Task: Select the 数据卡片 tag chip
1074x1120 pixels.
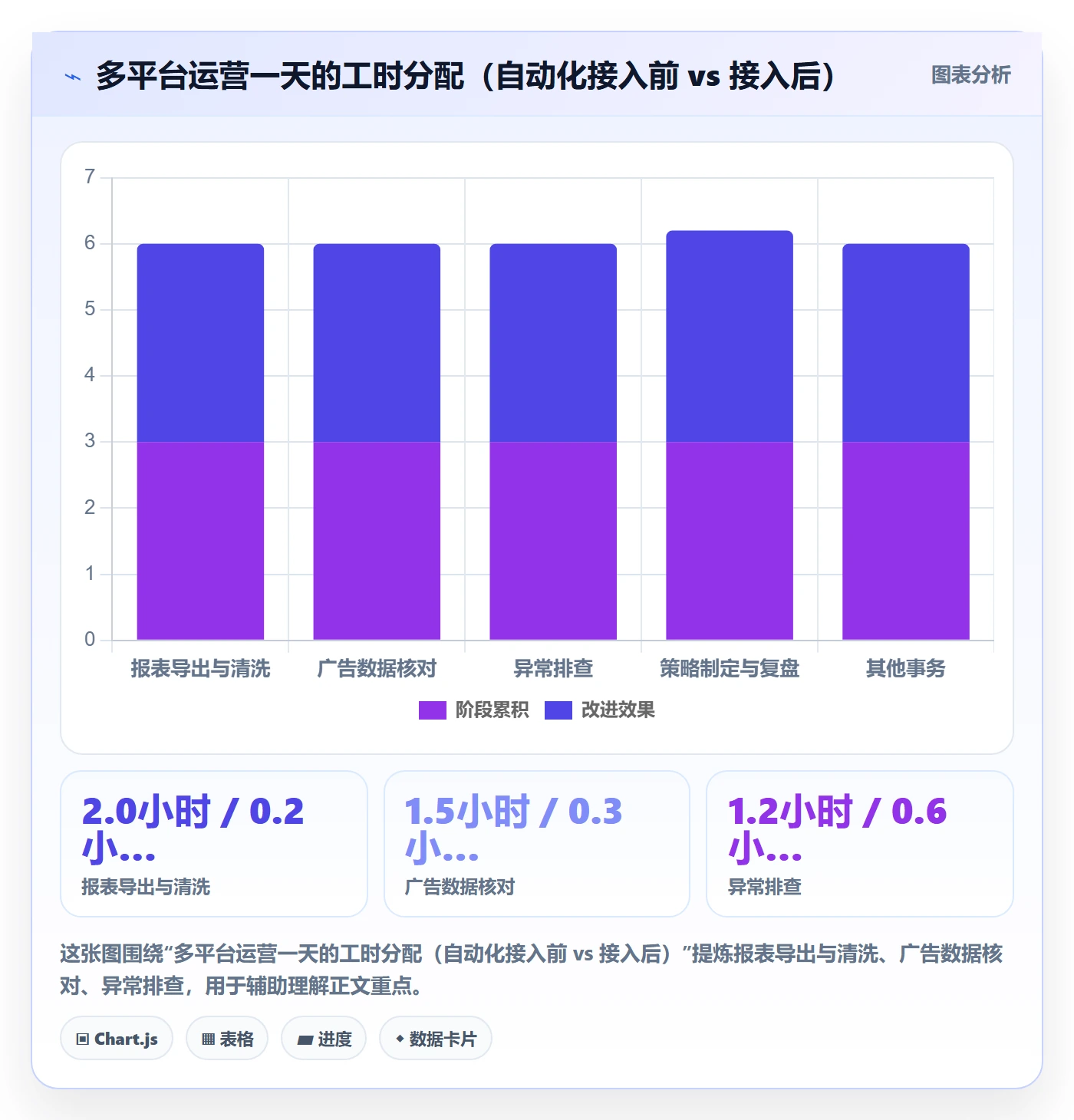Action: pyautogui.click(x=436, y=1039)
